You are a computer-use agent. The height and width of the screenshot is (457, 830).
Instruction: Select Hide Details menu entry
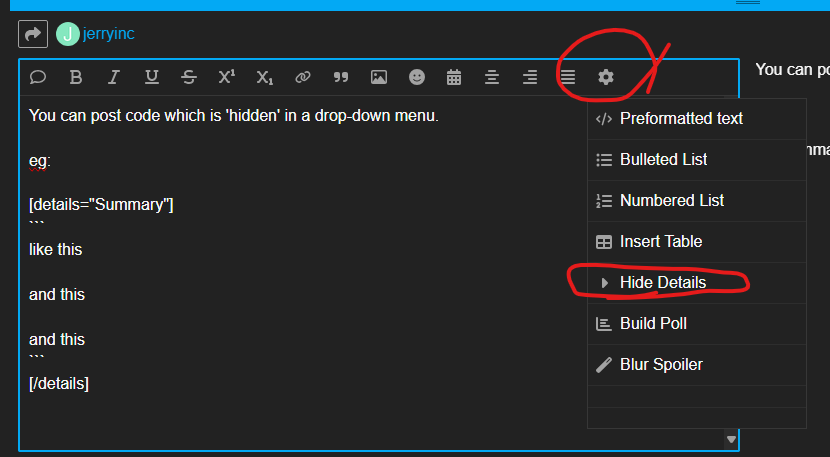click(x=697, y=283)
